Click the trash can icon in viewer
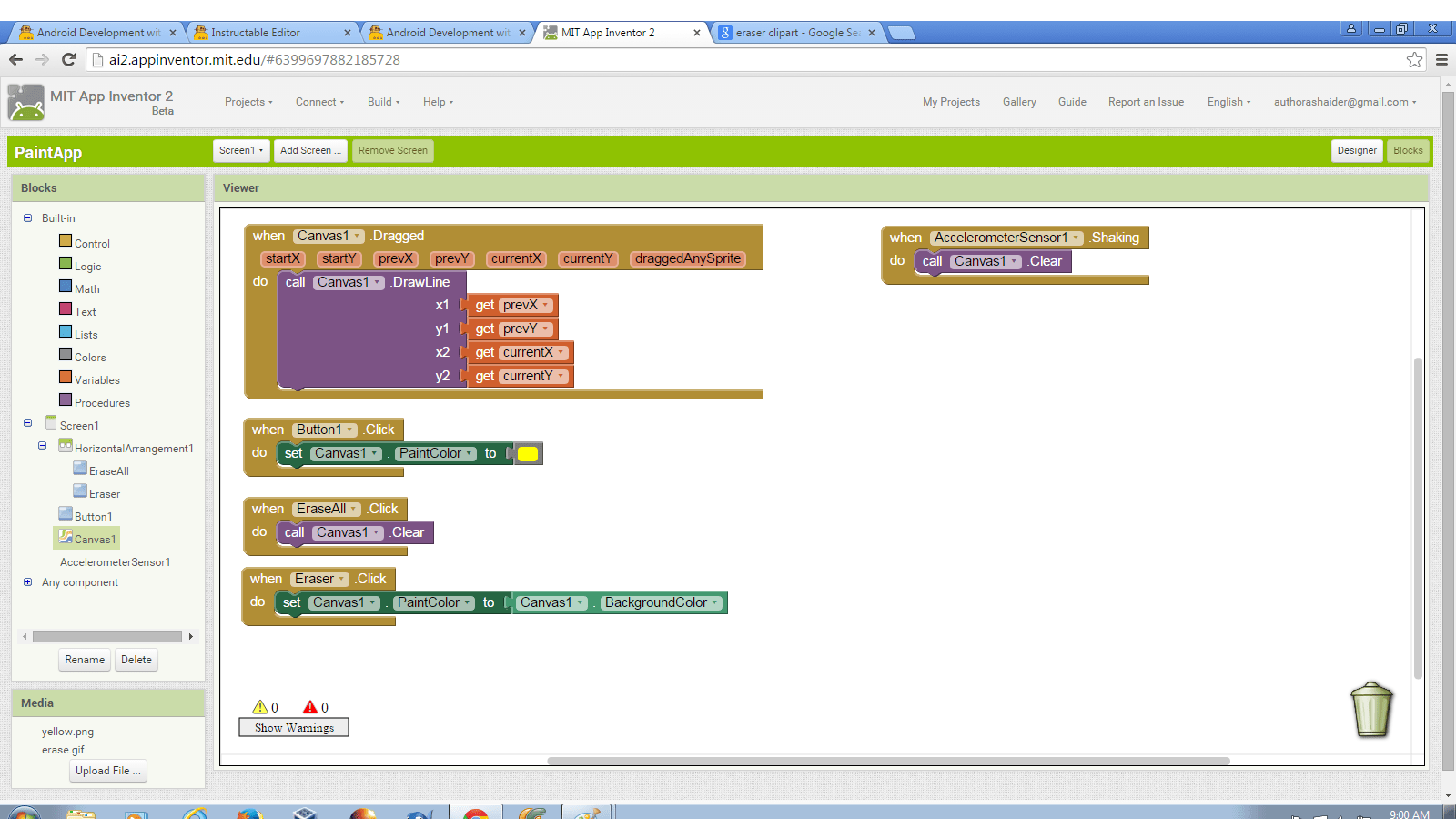This screenshot has height=819, width=1456. (x=1372, y=709)
